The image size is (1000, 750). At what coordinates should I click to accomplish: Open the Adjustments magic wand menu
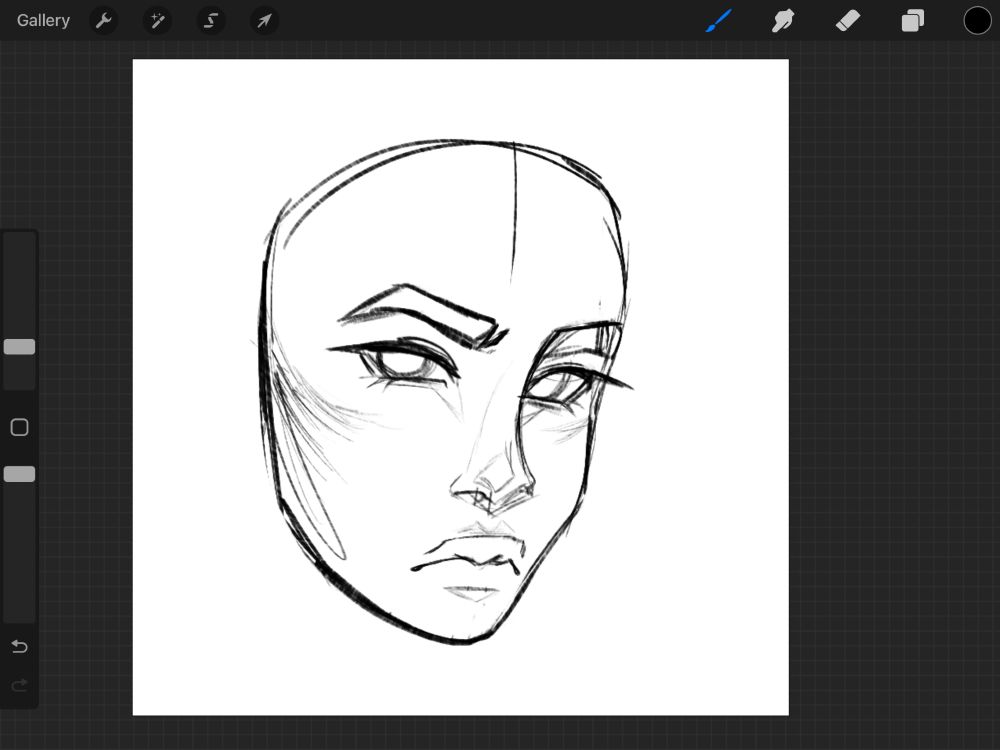point(157,20)
